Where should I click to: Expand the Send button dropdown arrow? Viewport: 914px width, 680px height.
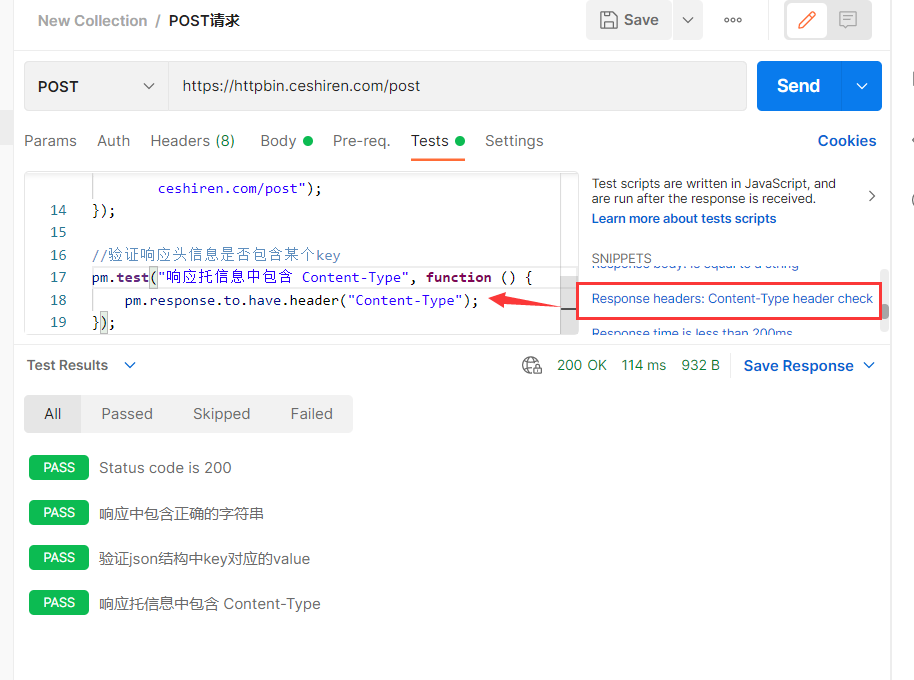point(862,86)
